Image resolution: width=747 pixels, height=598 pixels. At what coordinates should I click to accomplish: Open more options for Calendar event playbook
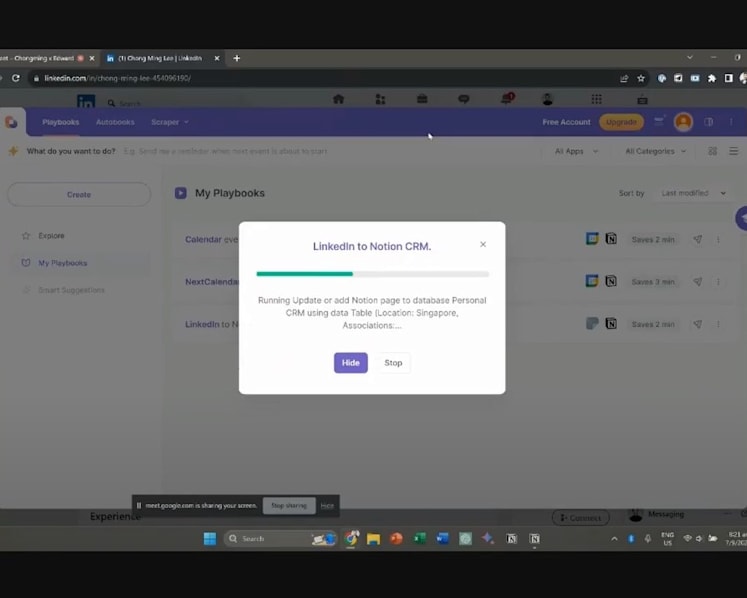pos(718,239)
